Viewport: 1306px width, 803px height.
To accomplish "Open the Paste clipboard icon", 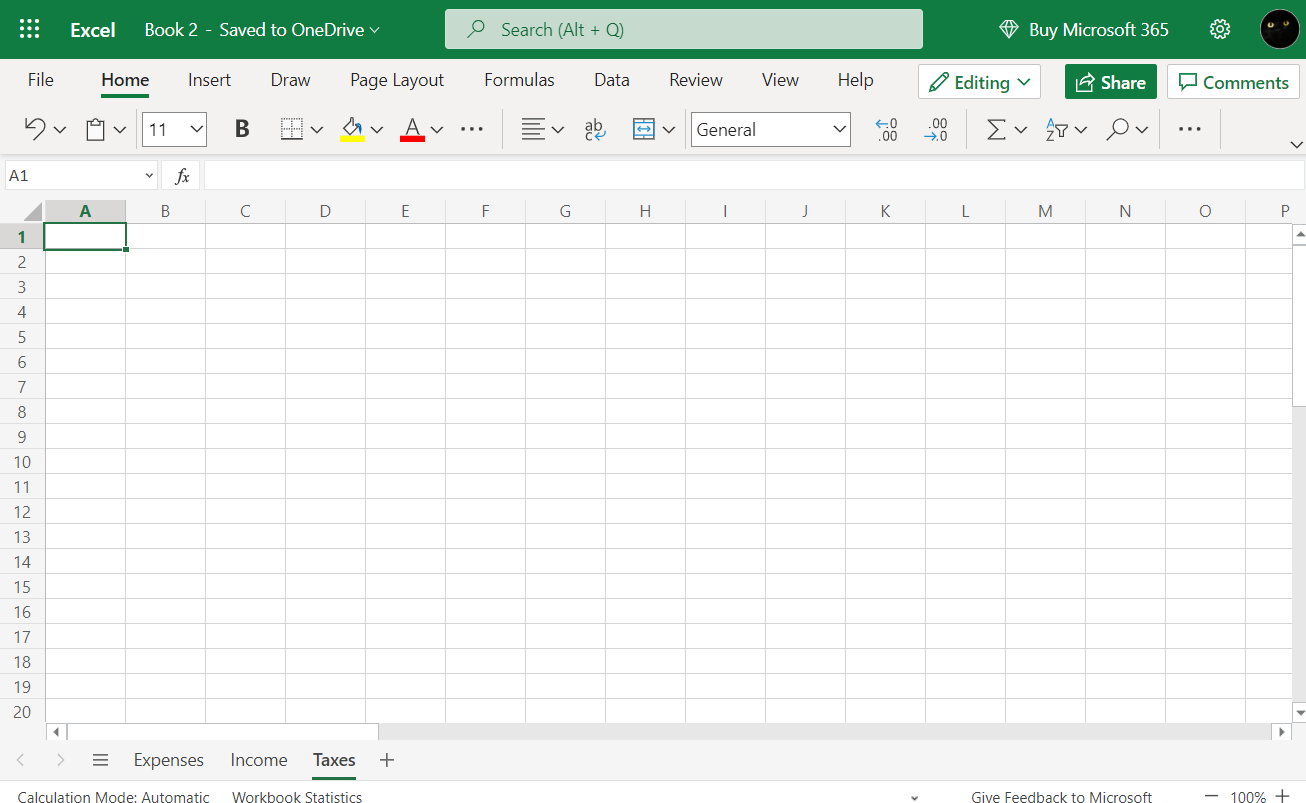I will tap(97, 129).
